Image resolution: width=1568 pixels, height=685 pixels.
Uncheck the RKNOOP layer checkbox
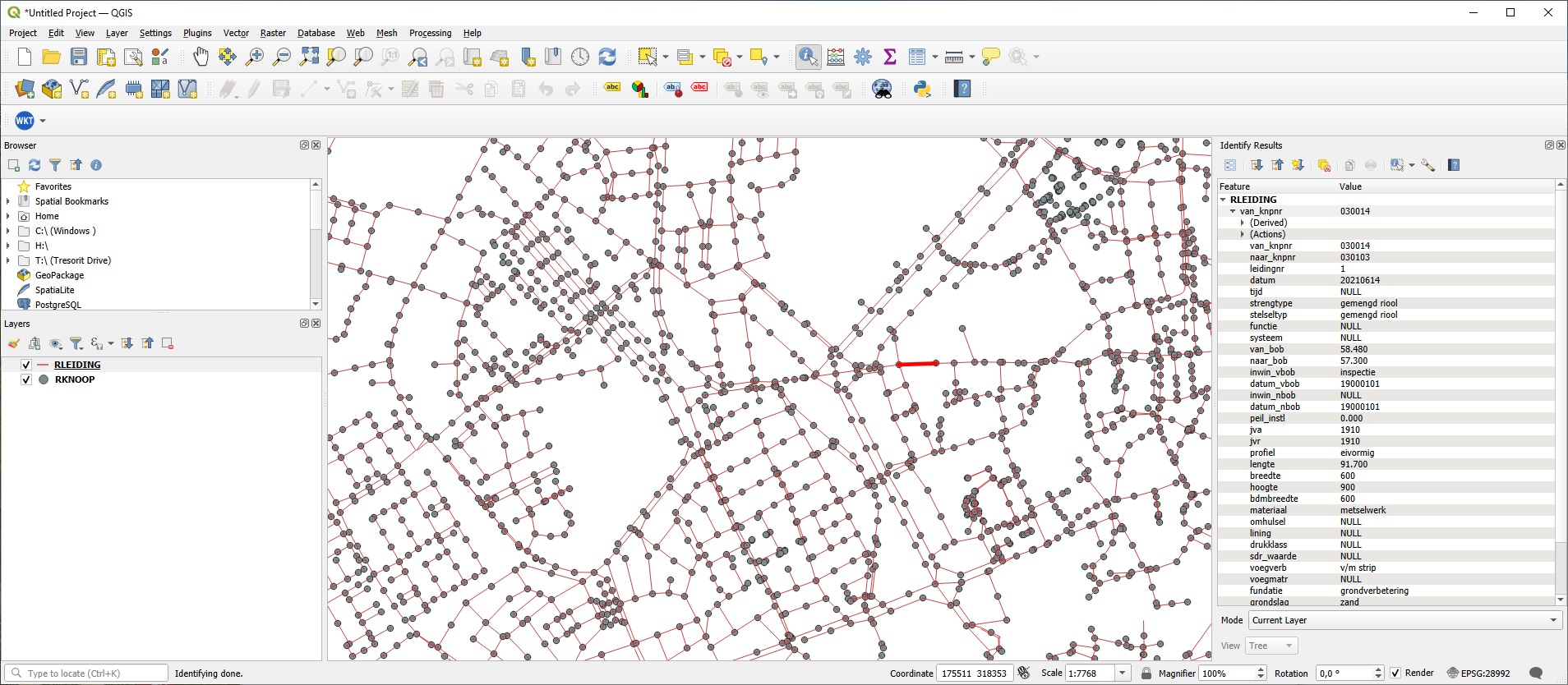(26, 379)
